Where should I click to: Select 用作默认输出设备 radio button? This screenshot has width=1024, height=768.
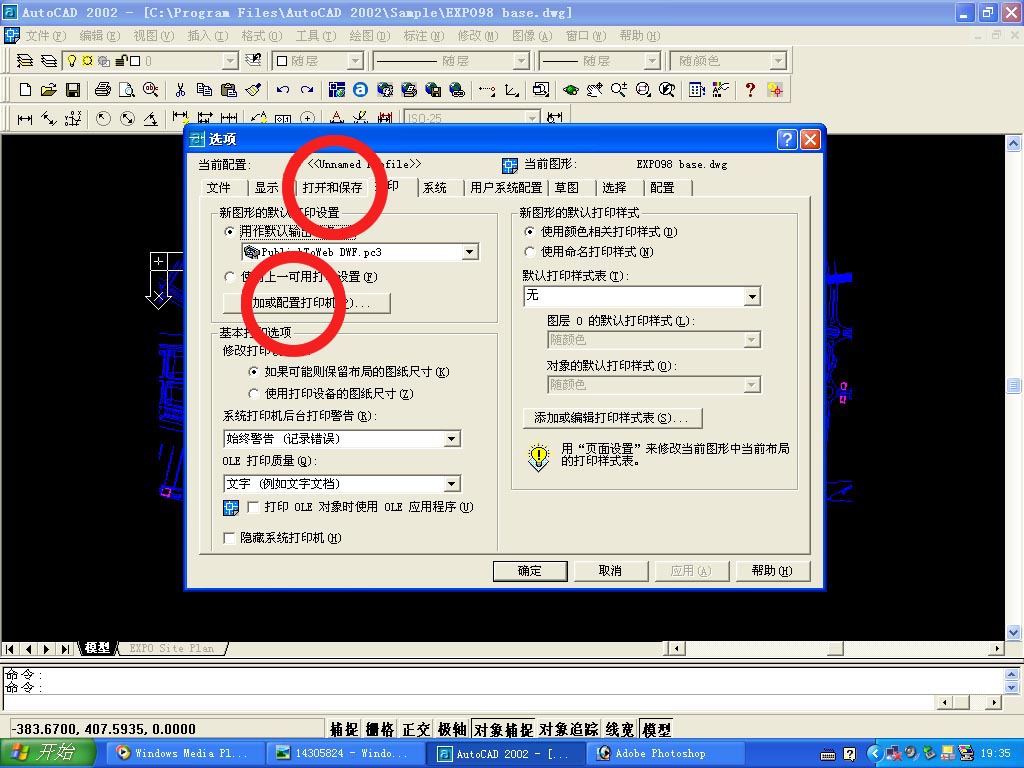tap(229, 232)
